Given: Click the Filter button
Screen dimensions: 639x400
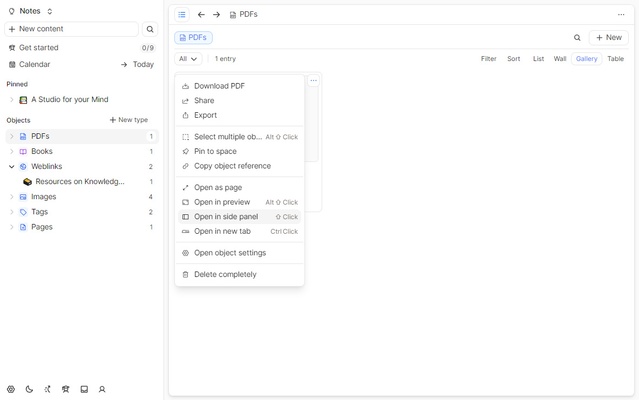Looking at the screenshot, I should (488, 59).
